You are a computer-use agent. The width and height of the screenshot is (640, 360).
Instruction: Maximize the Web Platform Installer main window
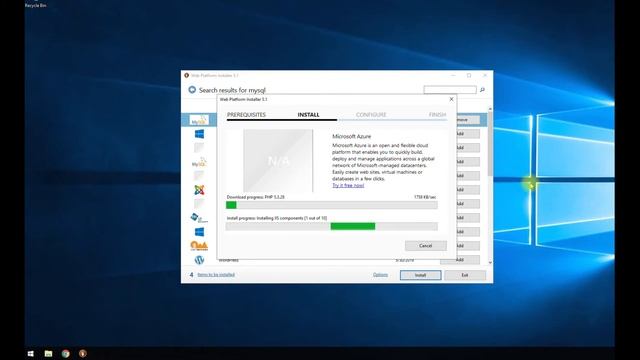click(469, 76)
